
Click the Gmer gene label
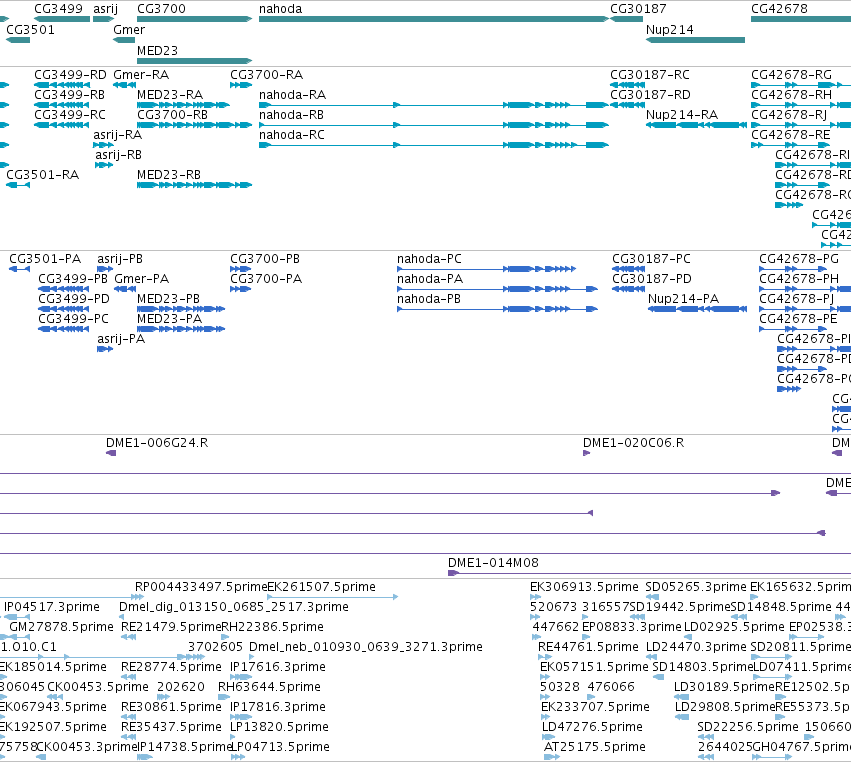point(129,30)
